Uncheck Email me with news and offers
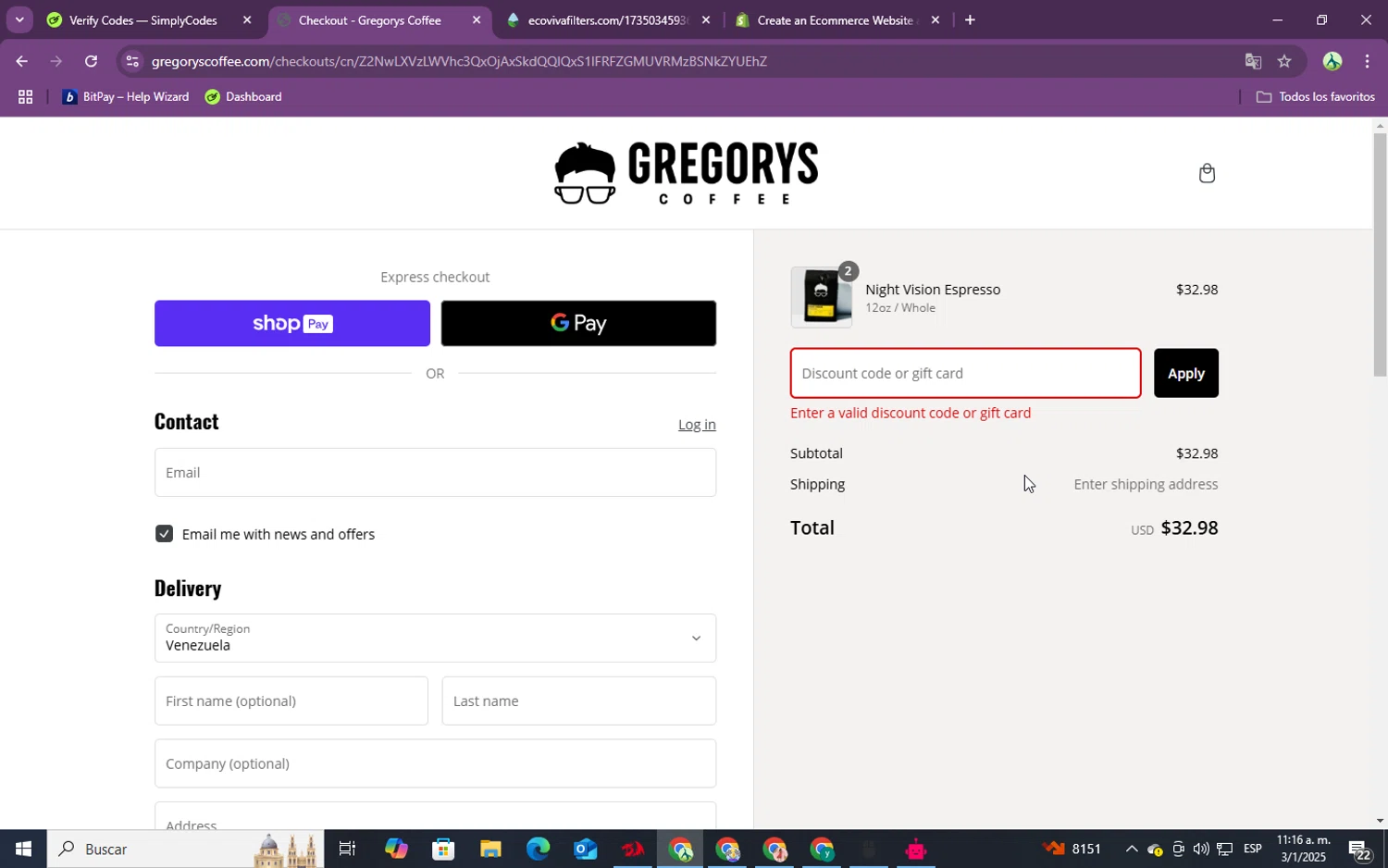Screen dimensions: 1388x868 click(x=164, y=534)
